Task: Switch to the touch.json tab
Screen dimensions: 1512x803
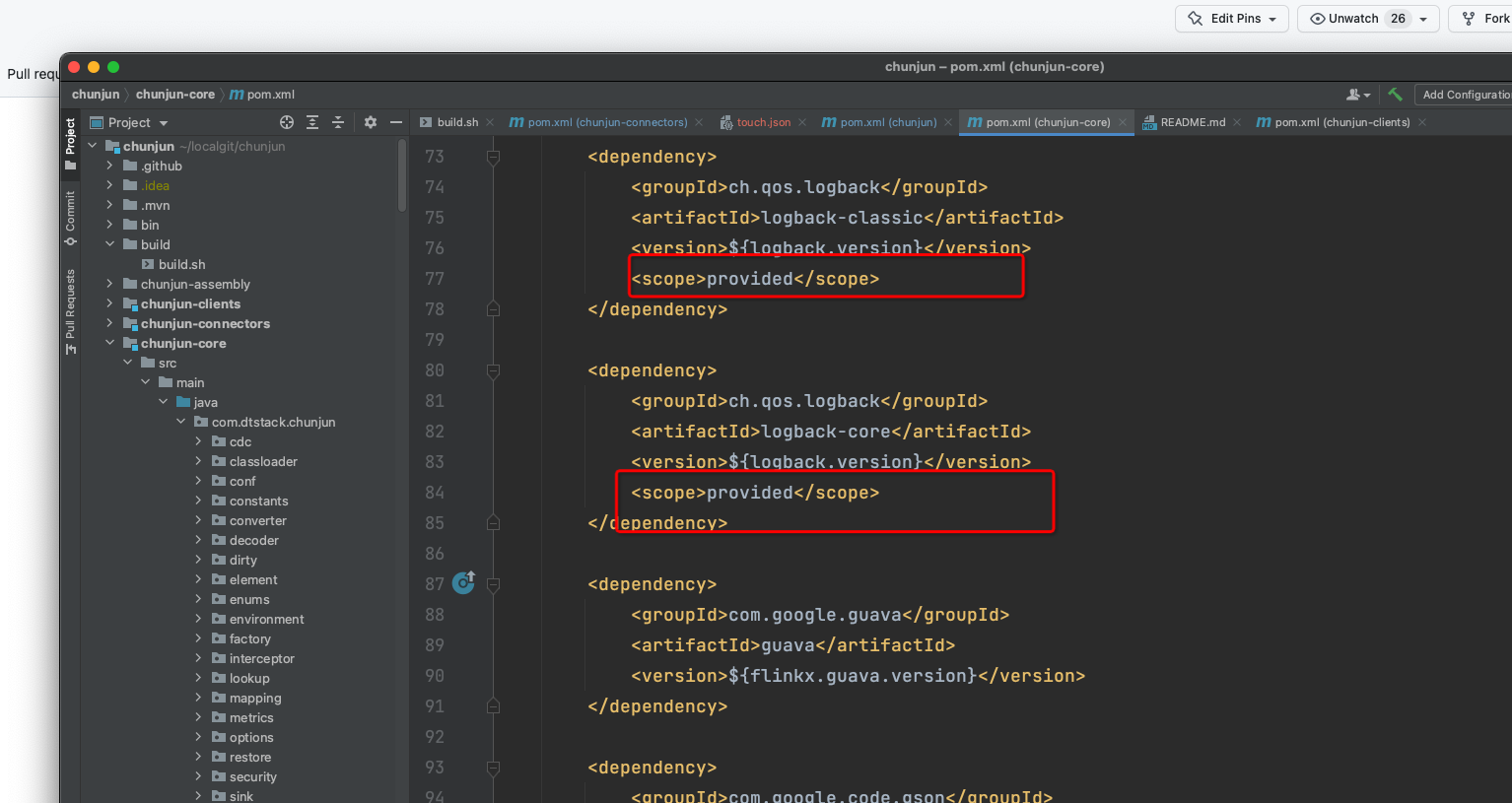Action: 764,121
